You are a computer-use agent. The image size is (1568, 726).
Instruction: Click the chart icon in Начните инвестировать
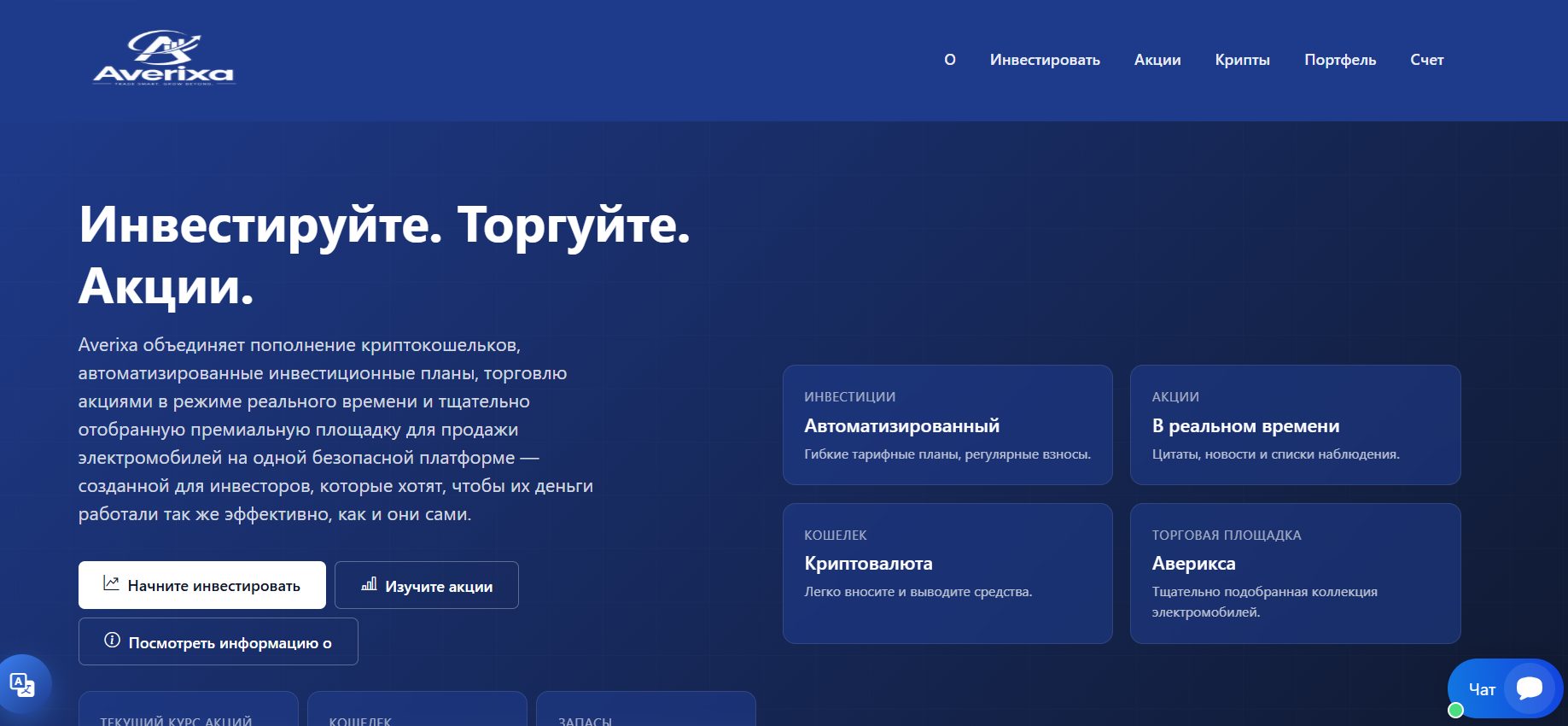(x=111, y=583)
